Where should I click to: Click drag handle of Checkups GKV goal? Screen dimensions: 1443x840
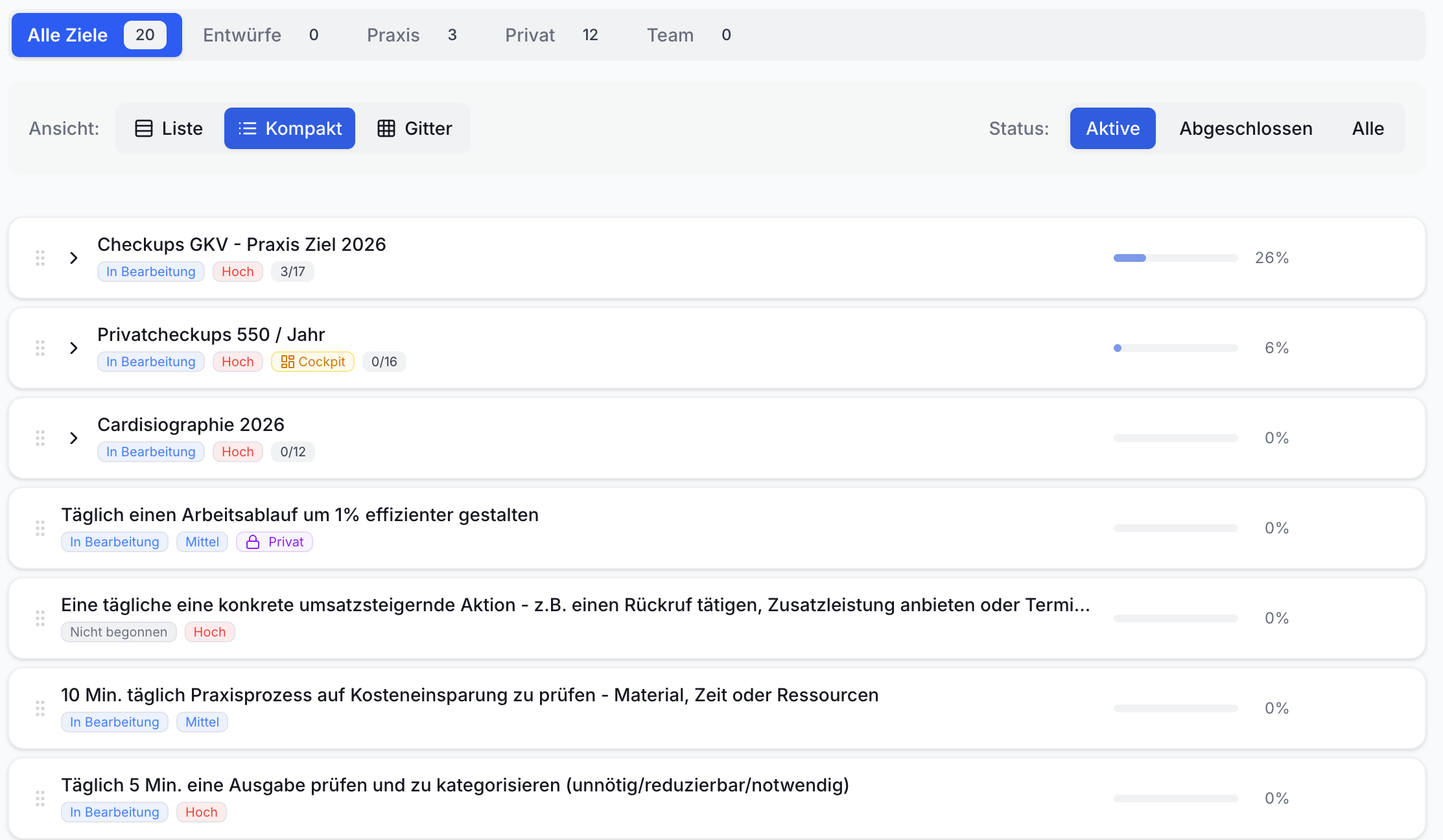(x=40, y=258)
